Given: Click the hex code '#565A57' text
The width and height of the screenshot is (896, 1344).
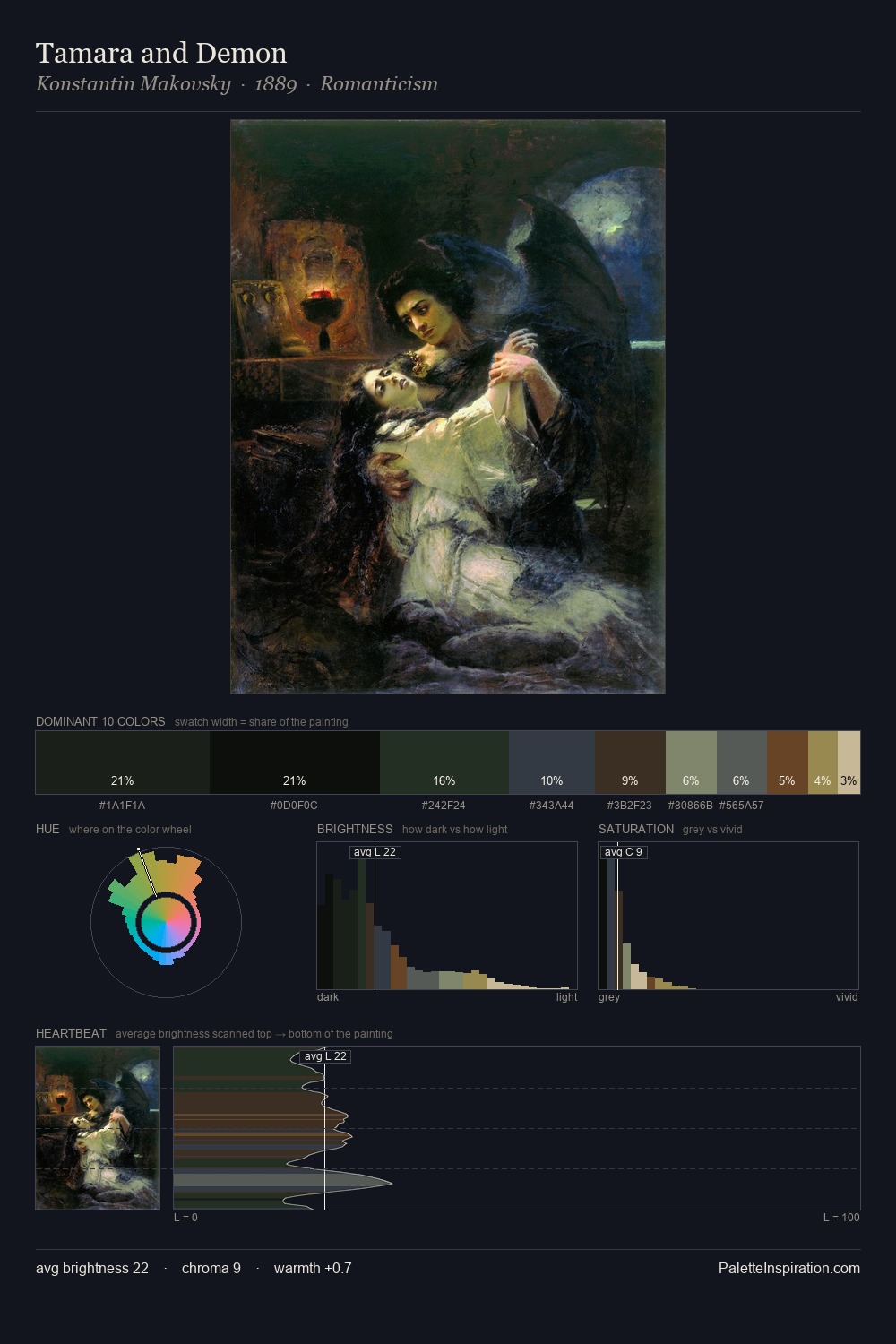Looking at the screenshot, I should click(742, 806).
